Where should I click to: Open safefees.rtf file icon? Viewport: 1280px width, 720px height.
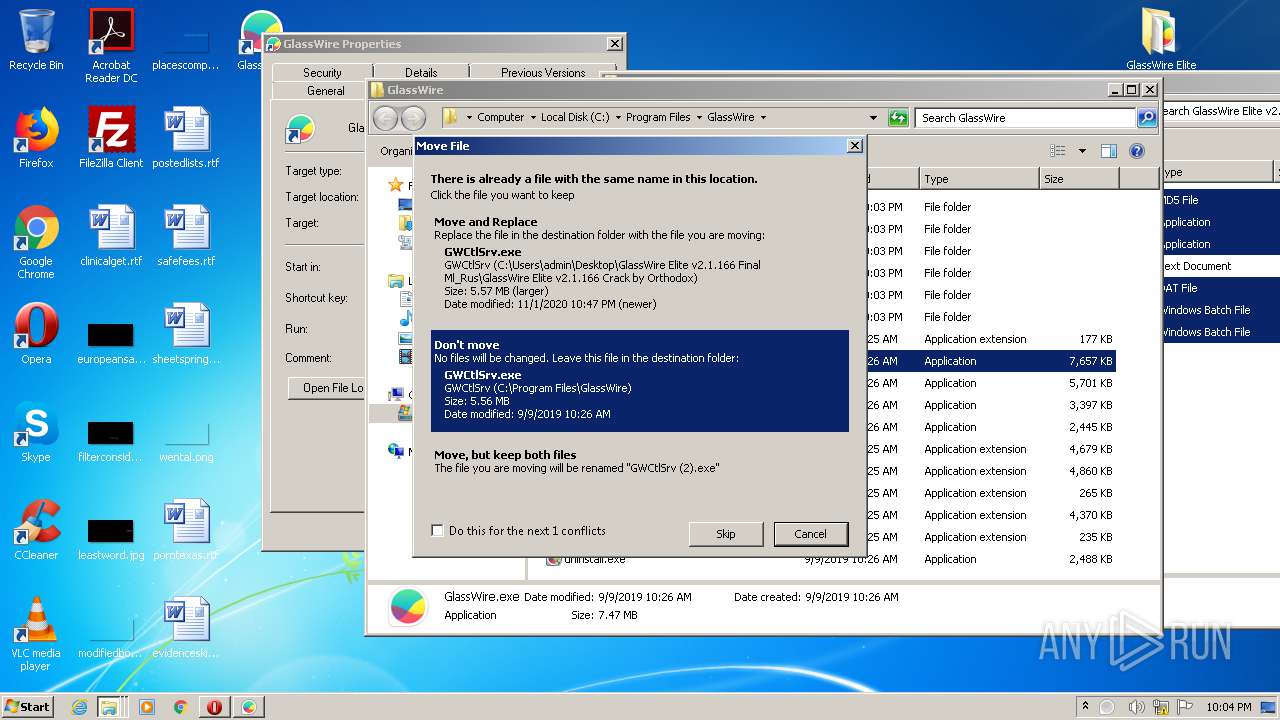pos(186,236)
